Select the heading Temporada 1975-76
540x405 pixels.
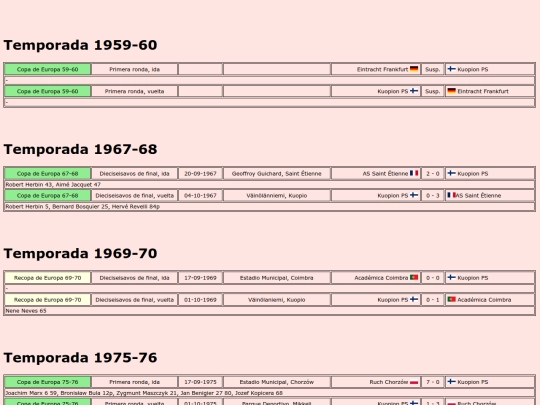pyautogui.click(x=80, y=358)
